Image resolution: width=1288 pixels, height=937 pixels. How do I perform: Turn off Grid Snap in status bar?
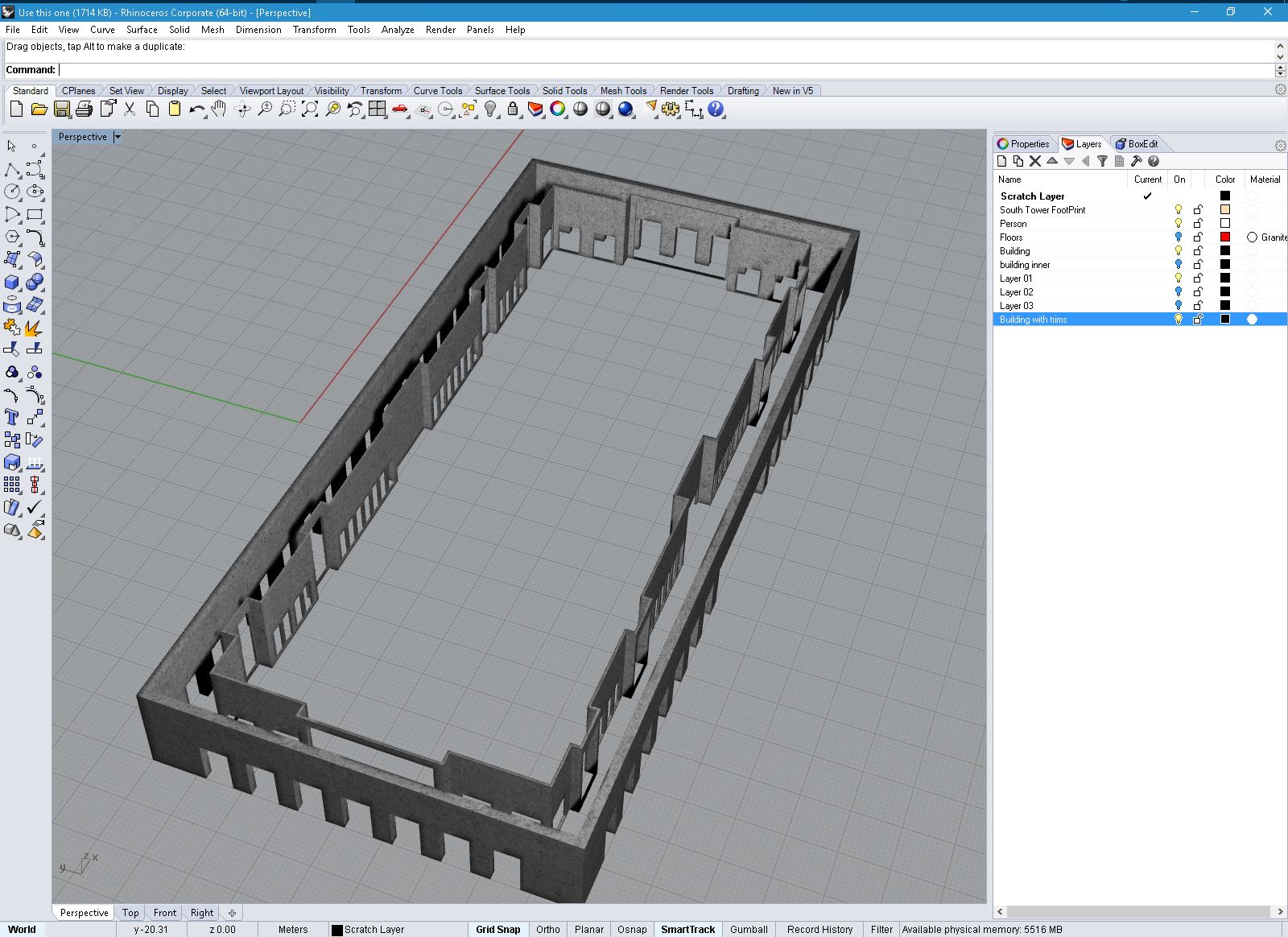point(497,929)
